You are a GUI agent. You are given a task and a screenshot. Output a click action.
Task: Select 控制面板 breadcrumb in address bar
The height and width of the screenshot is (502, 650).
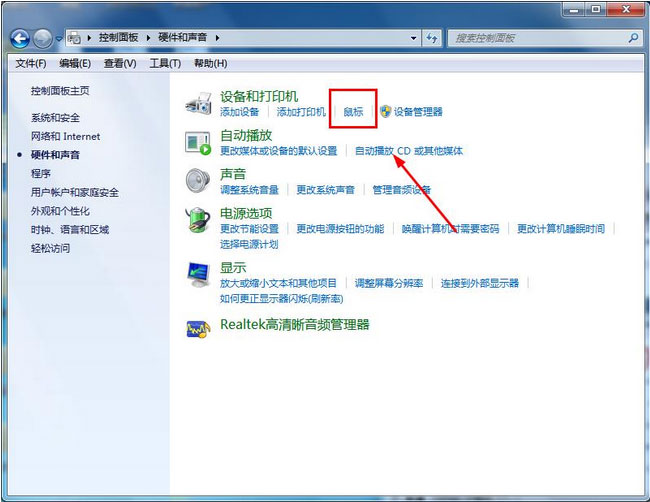tap(119, 38)
